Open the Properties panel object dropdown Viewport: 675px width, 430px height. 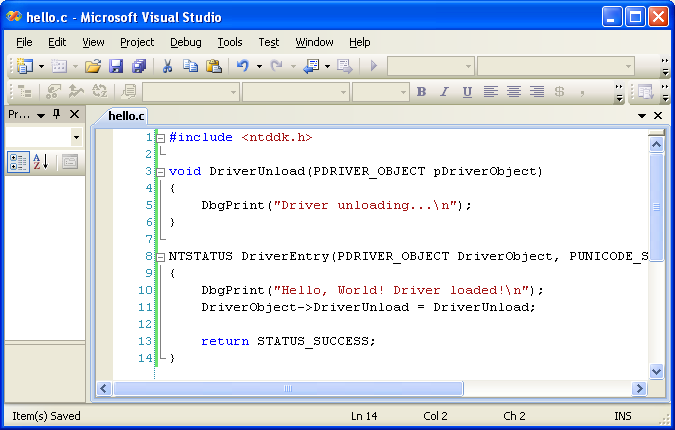[x=76, y=137]
